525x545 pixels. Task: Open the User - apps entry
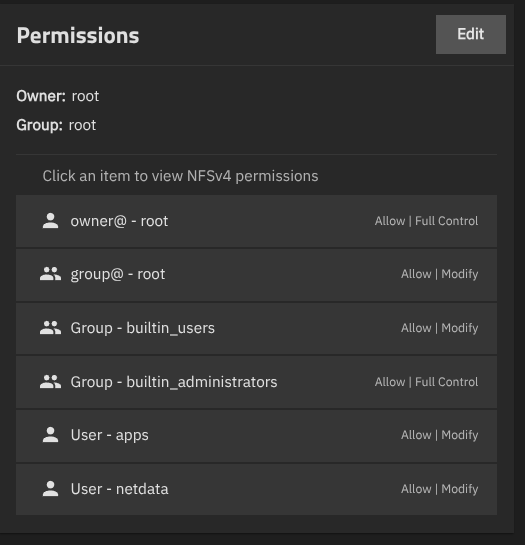(256, 436)
